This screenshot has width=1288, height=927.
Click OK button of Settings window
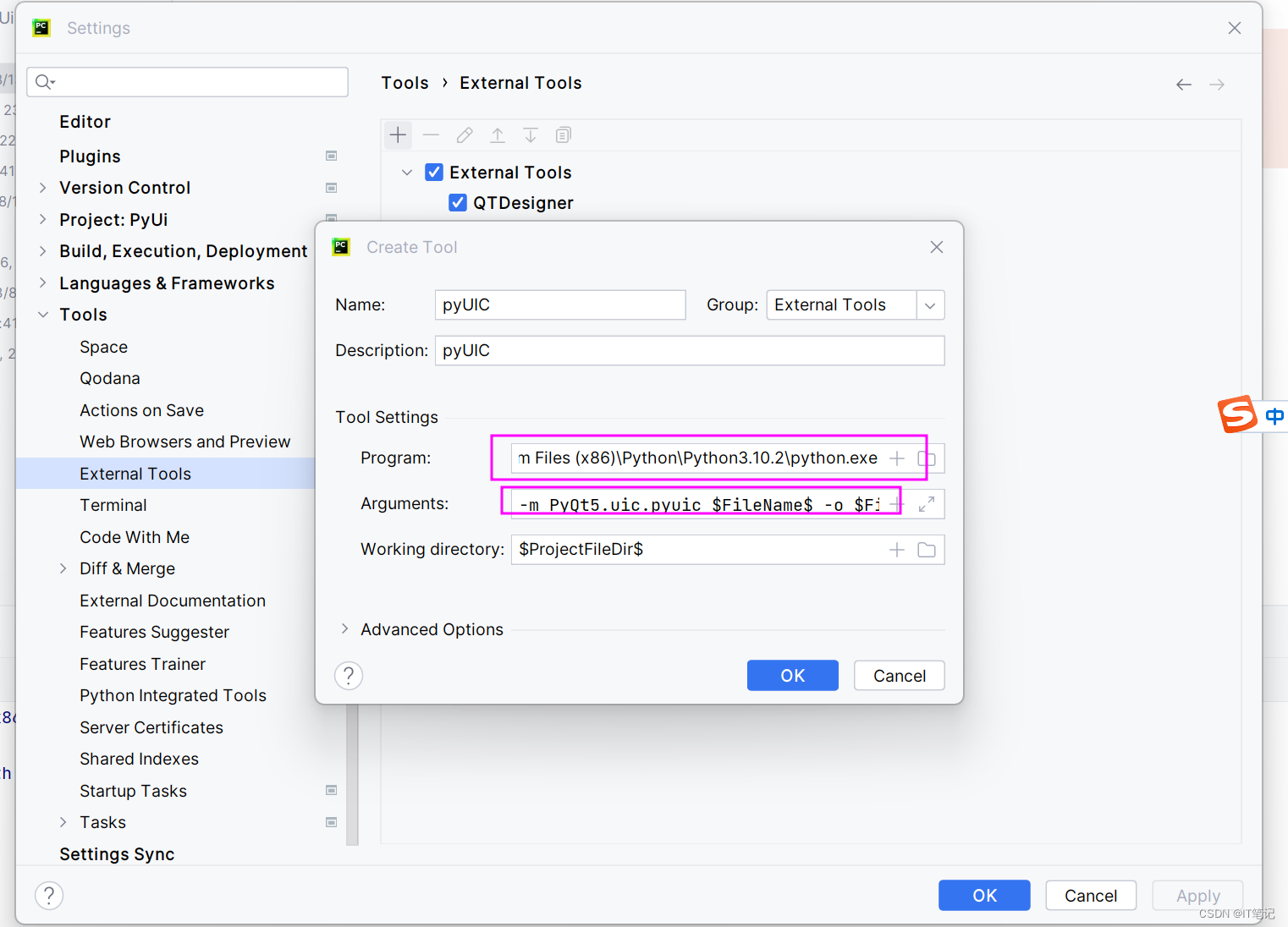(984, 896)
